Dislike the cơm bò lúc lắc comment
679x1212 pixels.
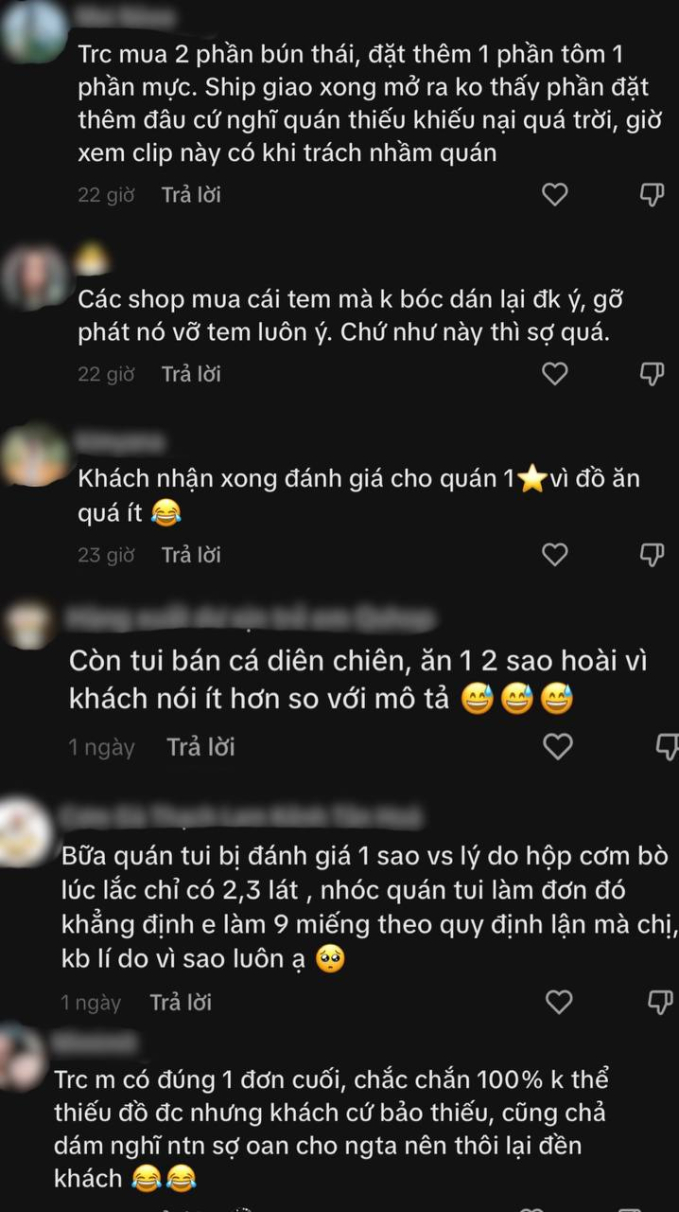[x=659, y=1001]
